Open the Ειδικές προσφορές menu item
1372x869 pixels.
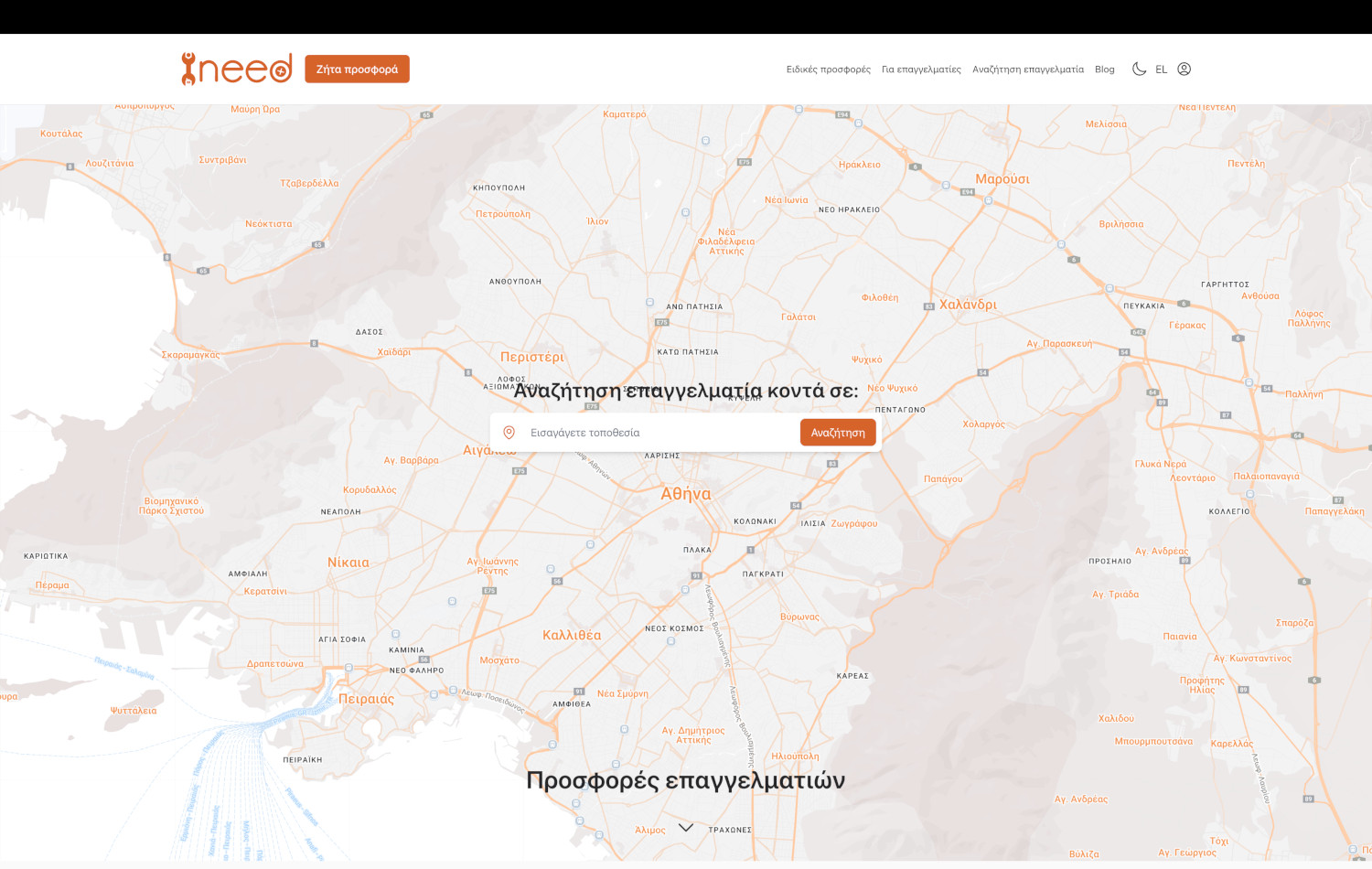829,70
